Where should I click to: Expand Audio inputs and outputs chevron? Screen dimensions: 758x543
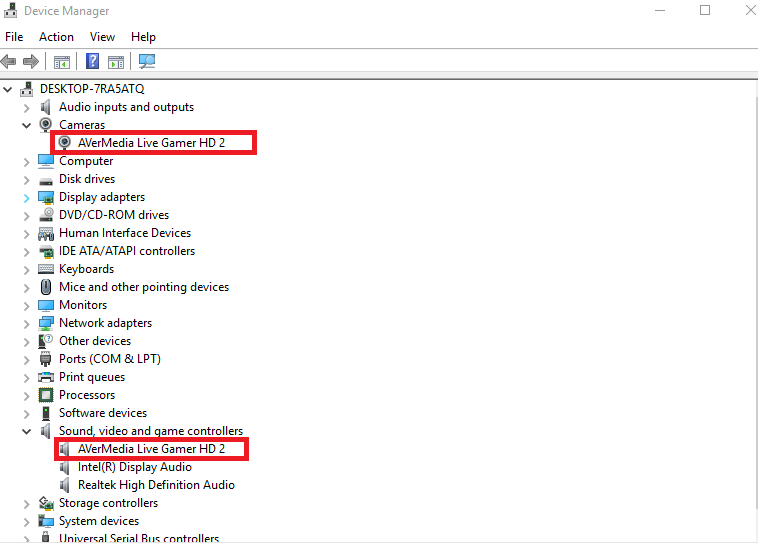(x=27, y=107)
